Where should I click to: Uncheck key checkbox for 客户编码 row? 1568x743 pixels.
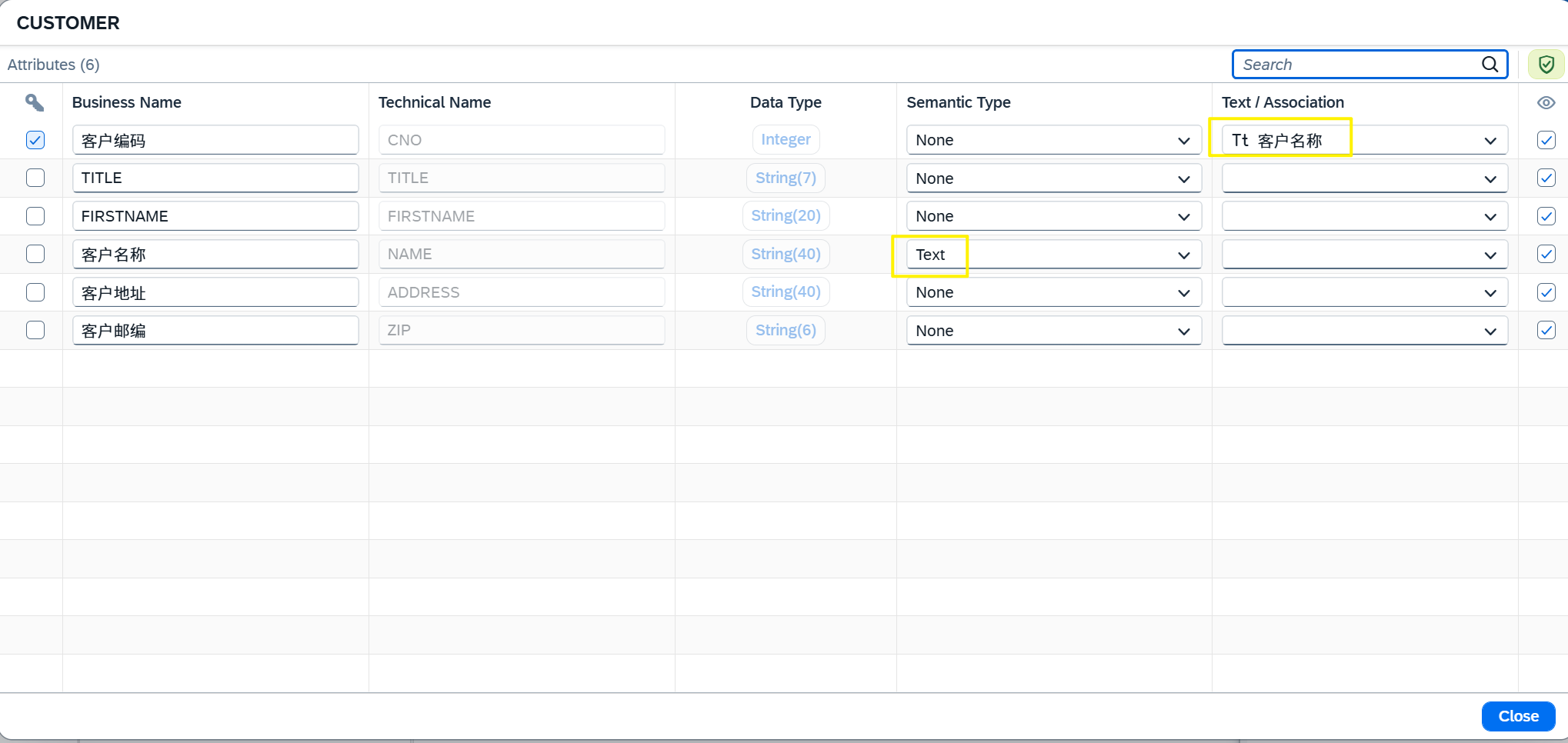pyautogui.click(x=35, y=140)
